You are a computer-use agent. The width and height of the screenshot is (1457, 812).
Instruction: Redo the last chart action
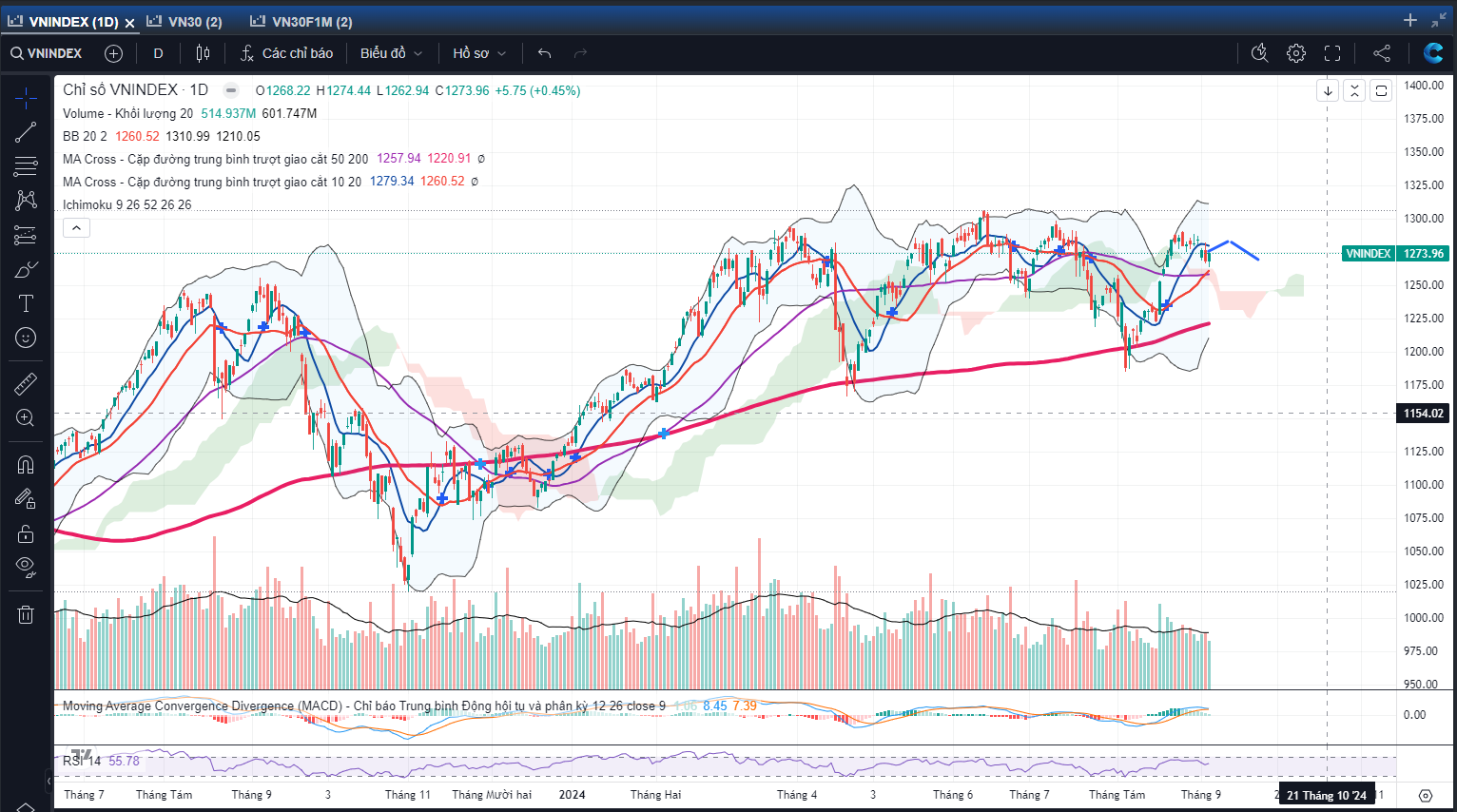pos(580,53)
